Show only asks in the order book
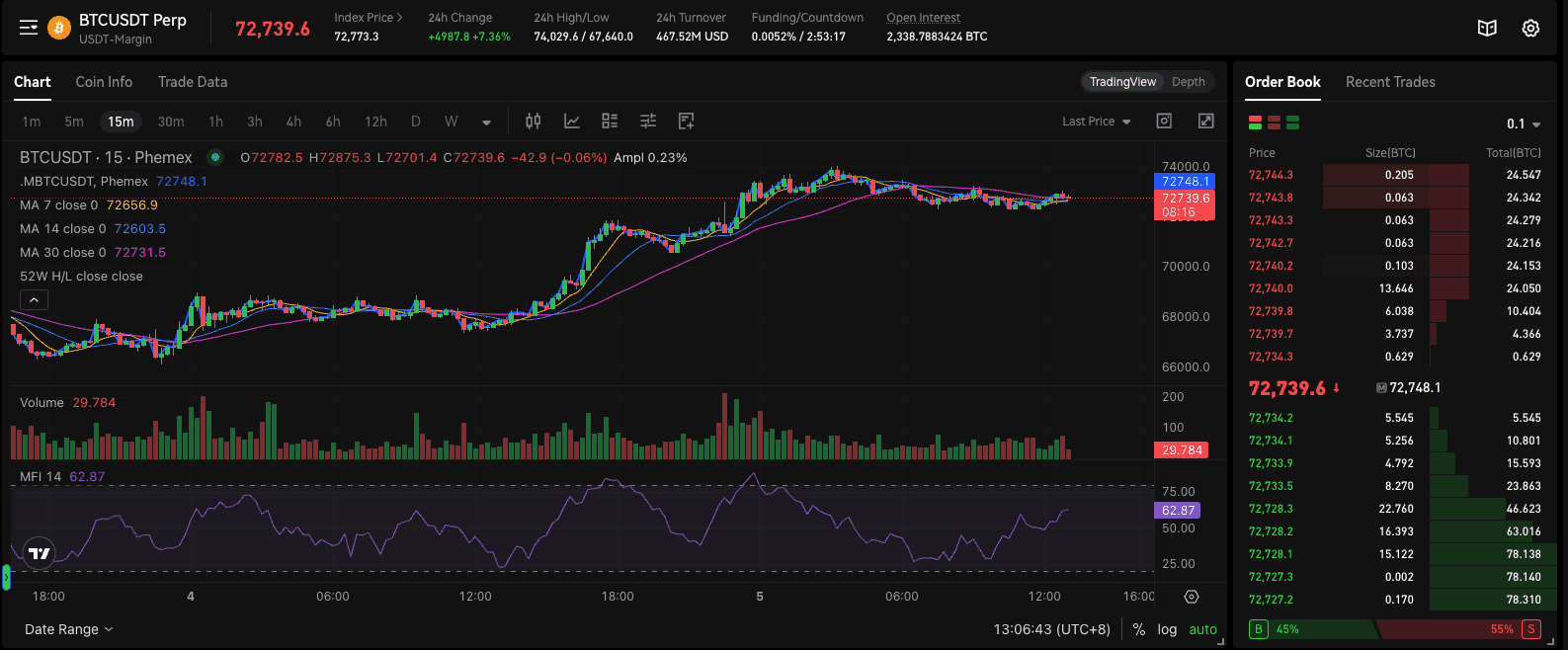Image resolution: width=1568 pixels, height=650 pixels. (x=1274, y=123)
